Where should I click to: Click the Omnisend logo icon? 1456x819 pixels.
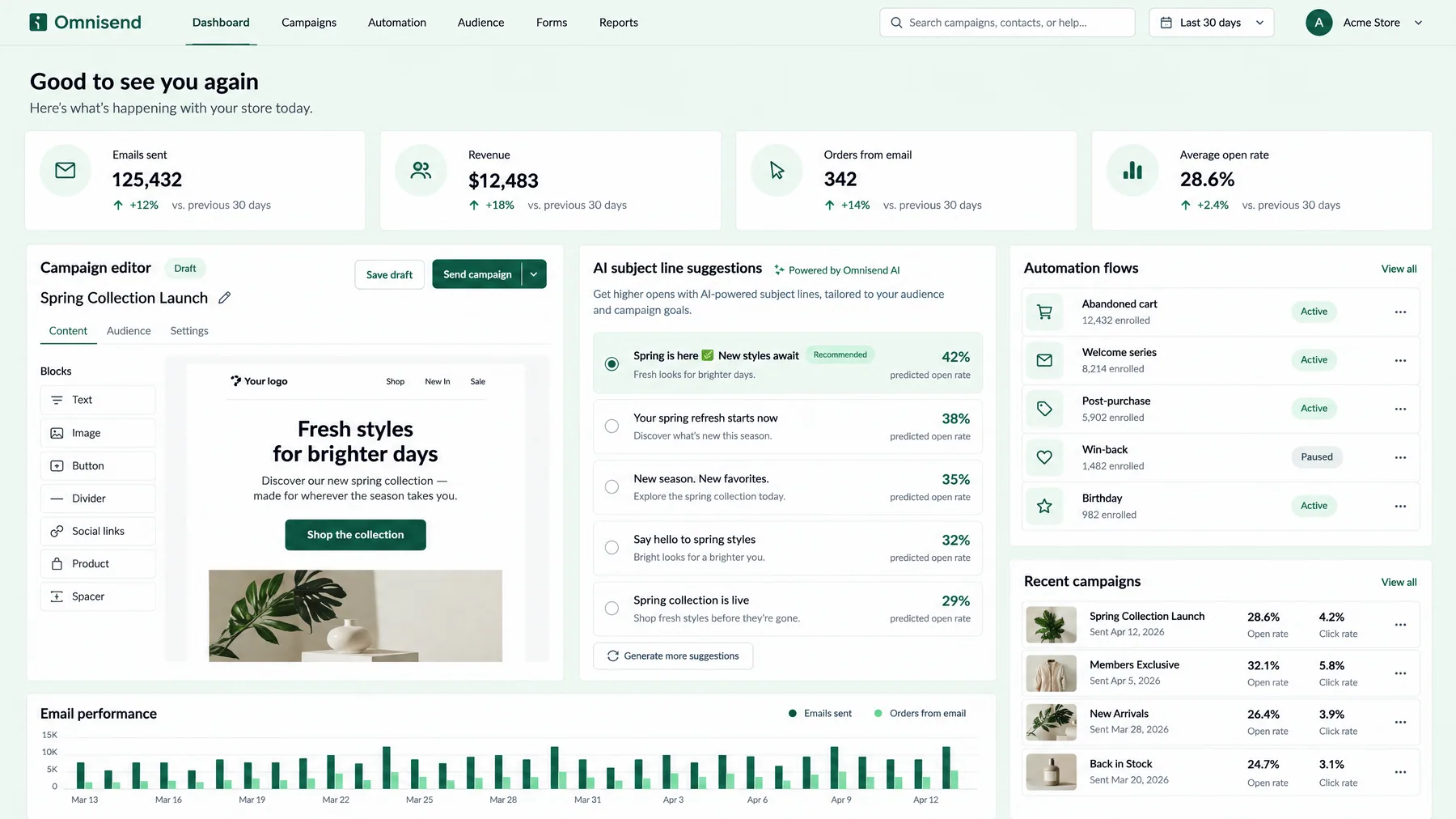38,22
